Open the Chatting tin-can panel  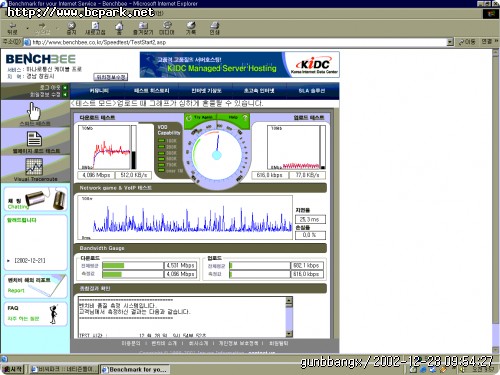coord(36,199)
